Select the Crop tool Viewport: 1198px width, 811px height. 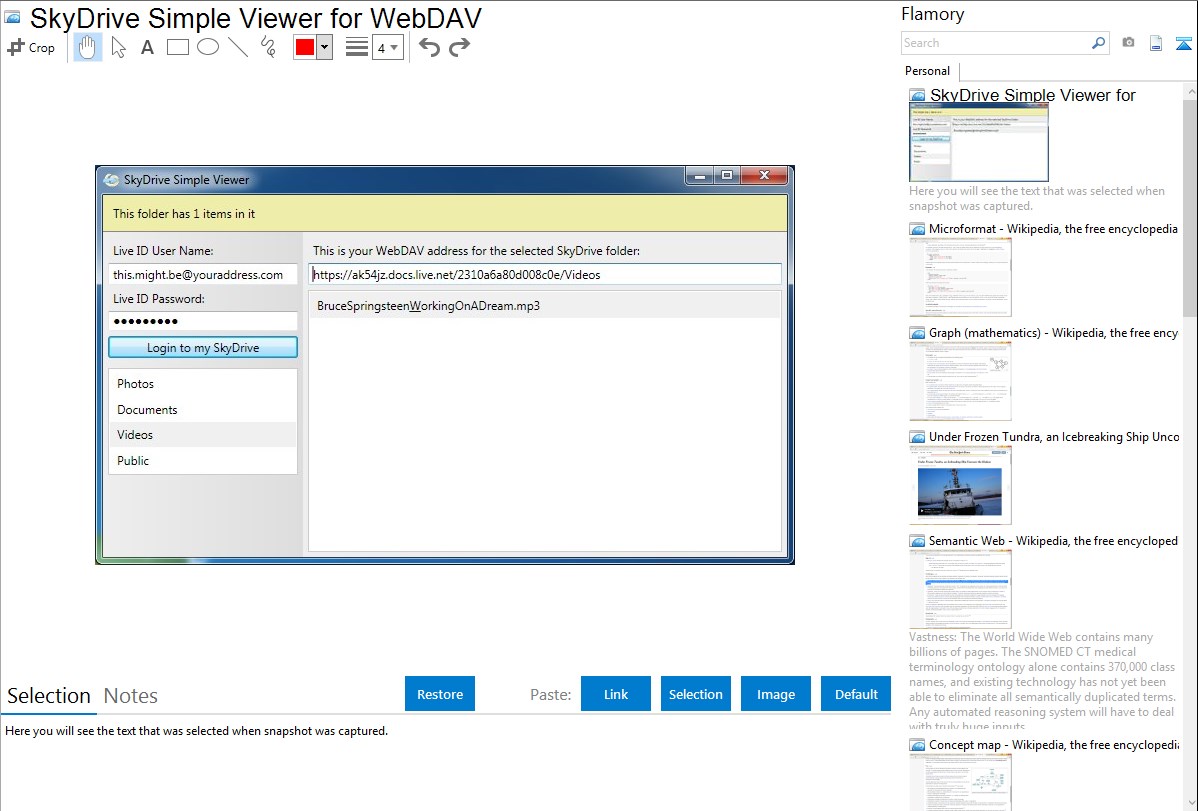[31, 47]
